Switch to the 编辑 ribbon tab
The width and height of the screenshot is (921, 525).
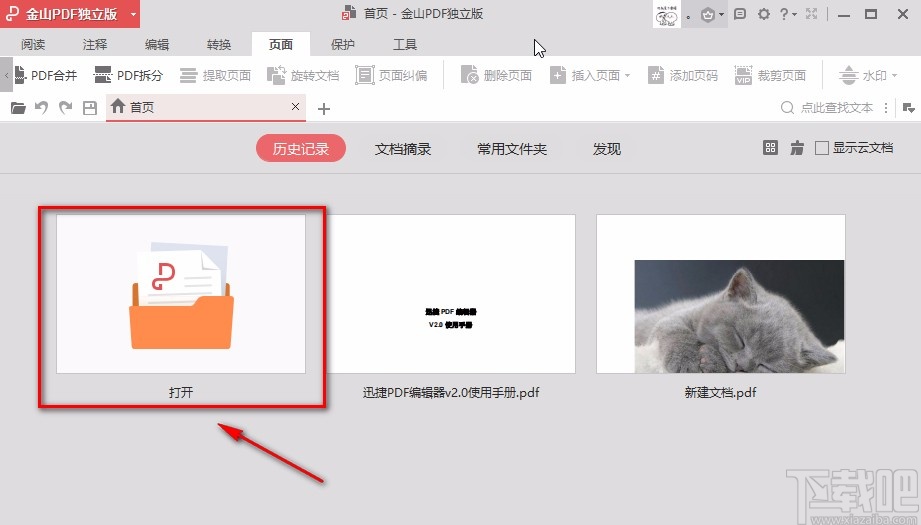click(157, 45)
